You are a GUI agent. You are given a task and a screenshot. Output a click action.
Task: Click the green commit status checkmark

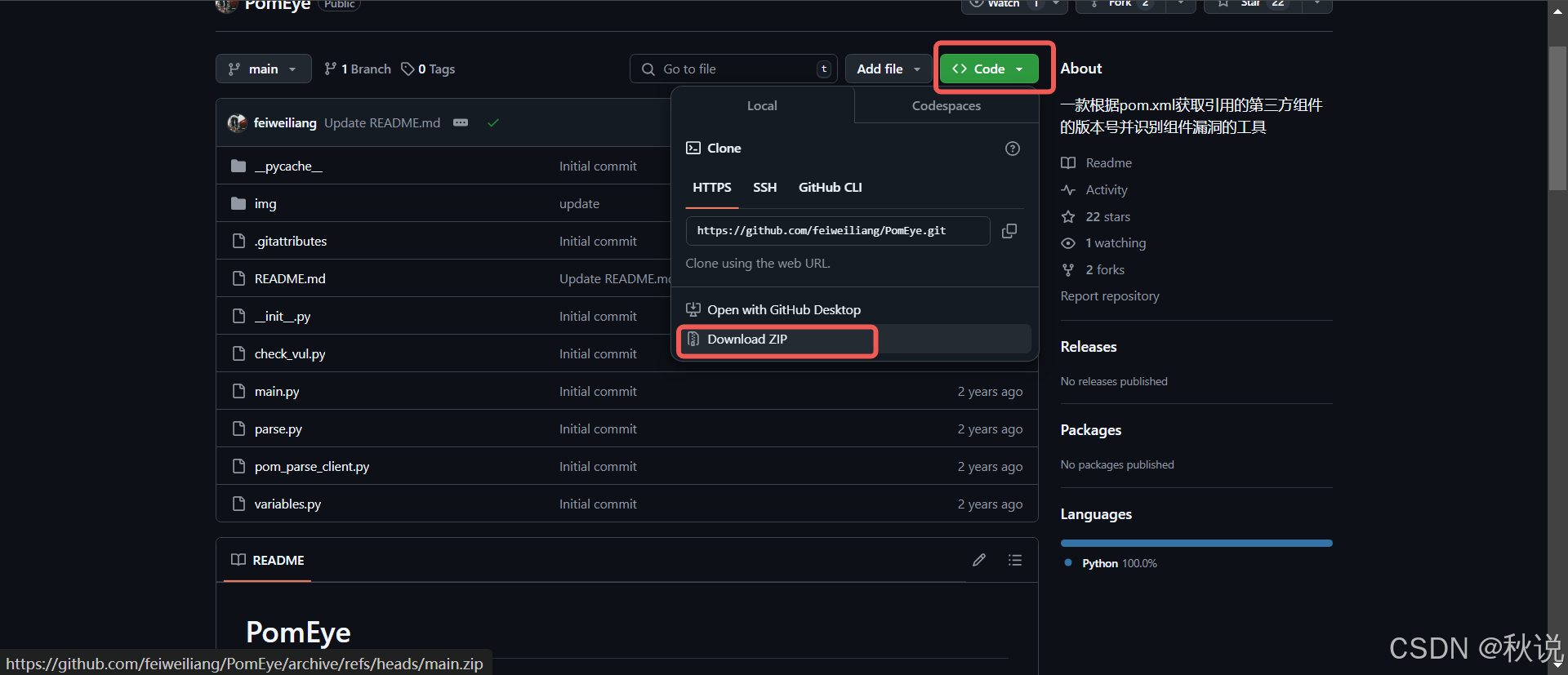(x=493, y=122)
